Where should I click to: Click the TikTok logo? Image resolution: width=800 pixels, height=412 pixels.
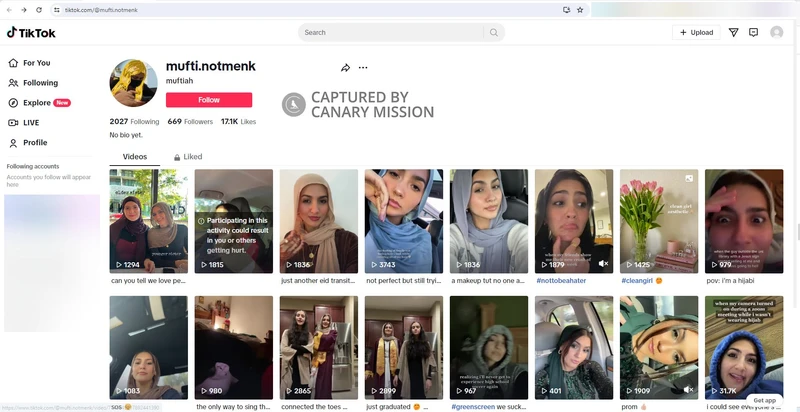(x=31, y=33)
